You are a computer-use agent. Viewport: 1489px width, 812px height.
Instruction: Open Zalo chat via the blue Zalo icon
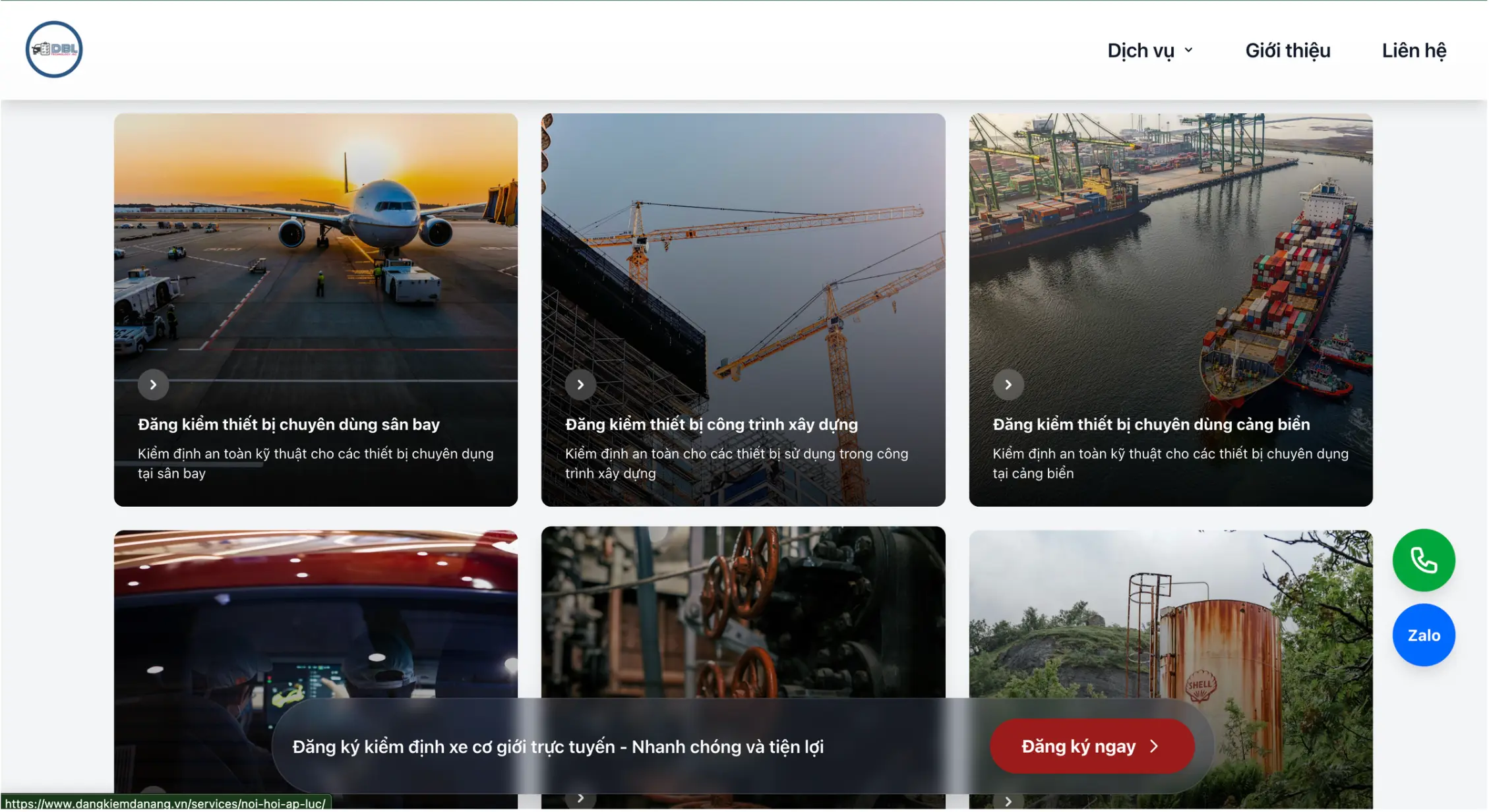(1423, 635)
